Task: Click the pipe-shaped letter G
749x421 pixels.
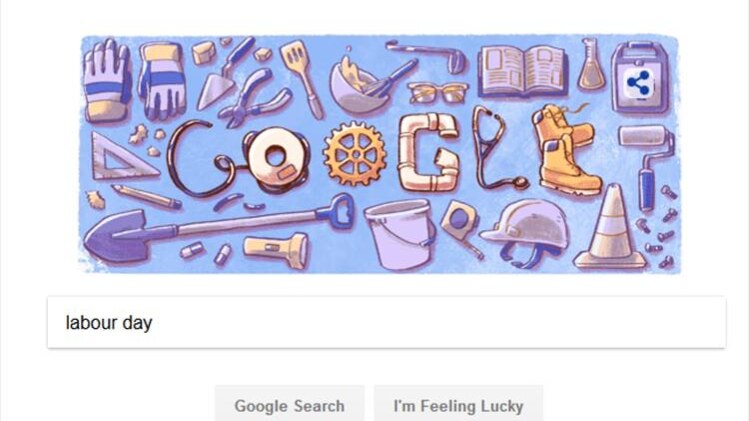Action: pyautogui.click(x=428, y=152)
